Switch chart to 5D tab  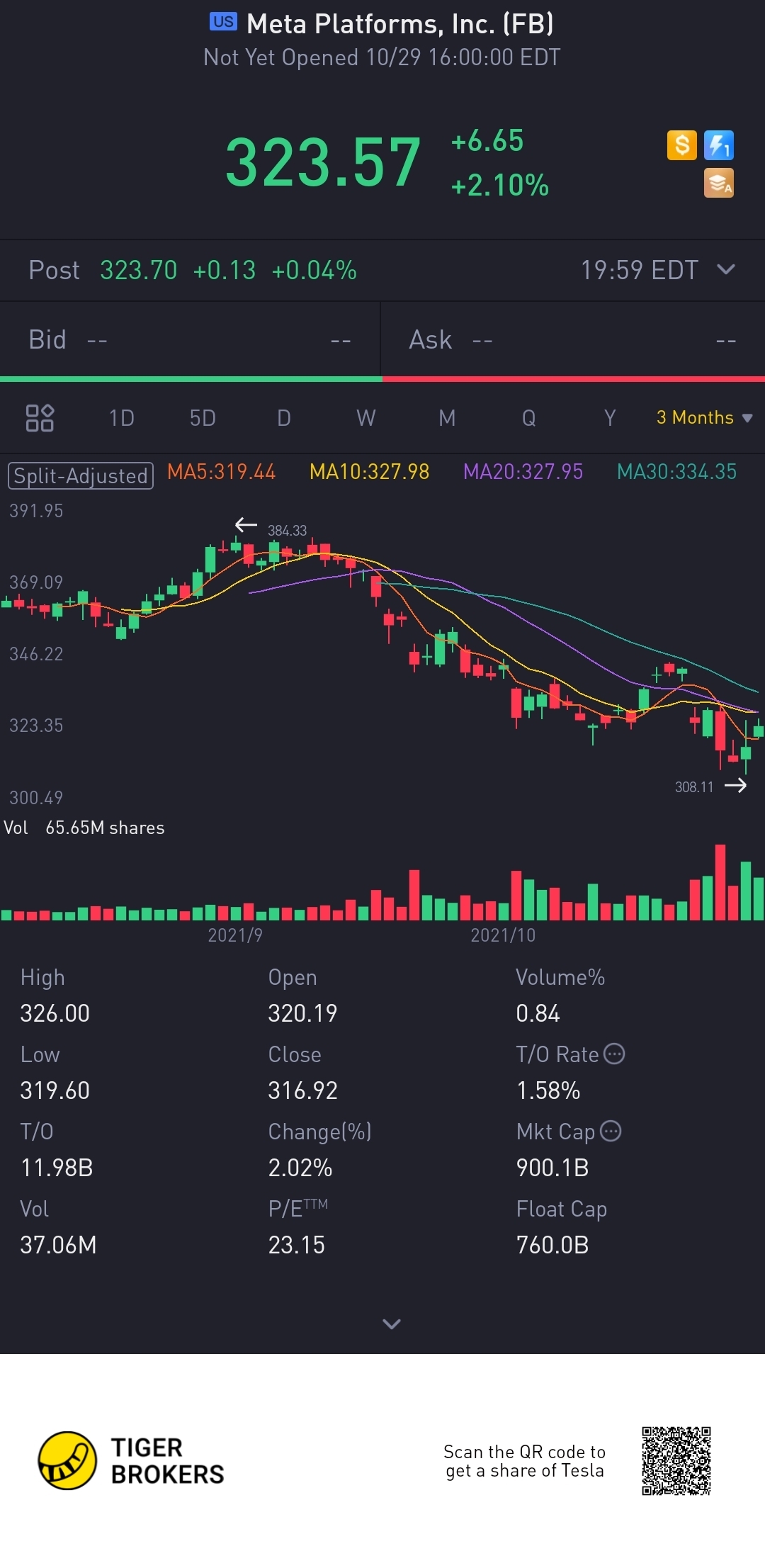click(203, 418)
